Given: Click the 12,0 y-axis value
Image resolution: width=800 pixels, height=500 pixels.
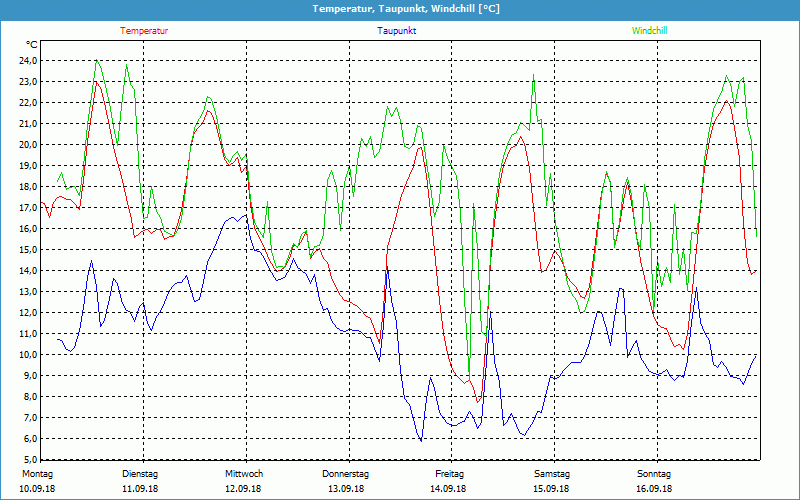Looking at the screenshot, I should point(29,313).
